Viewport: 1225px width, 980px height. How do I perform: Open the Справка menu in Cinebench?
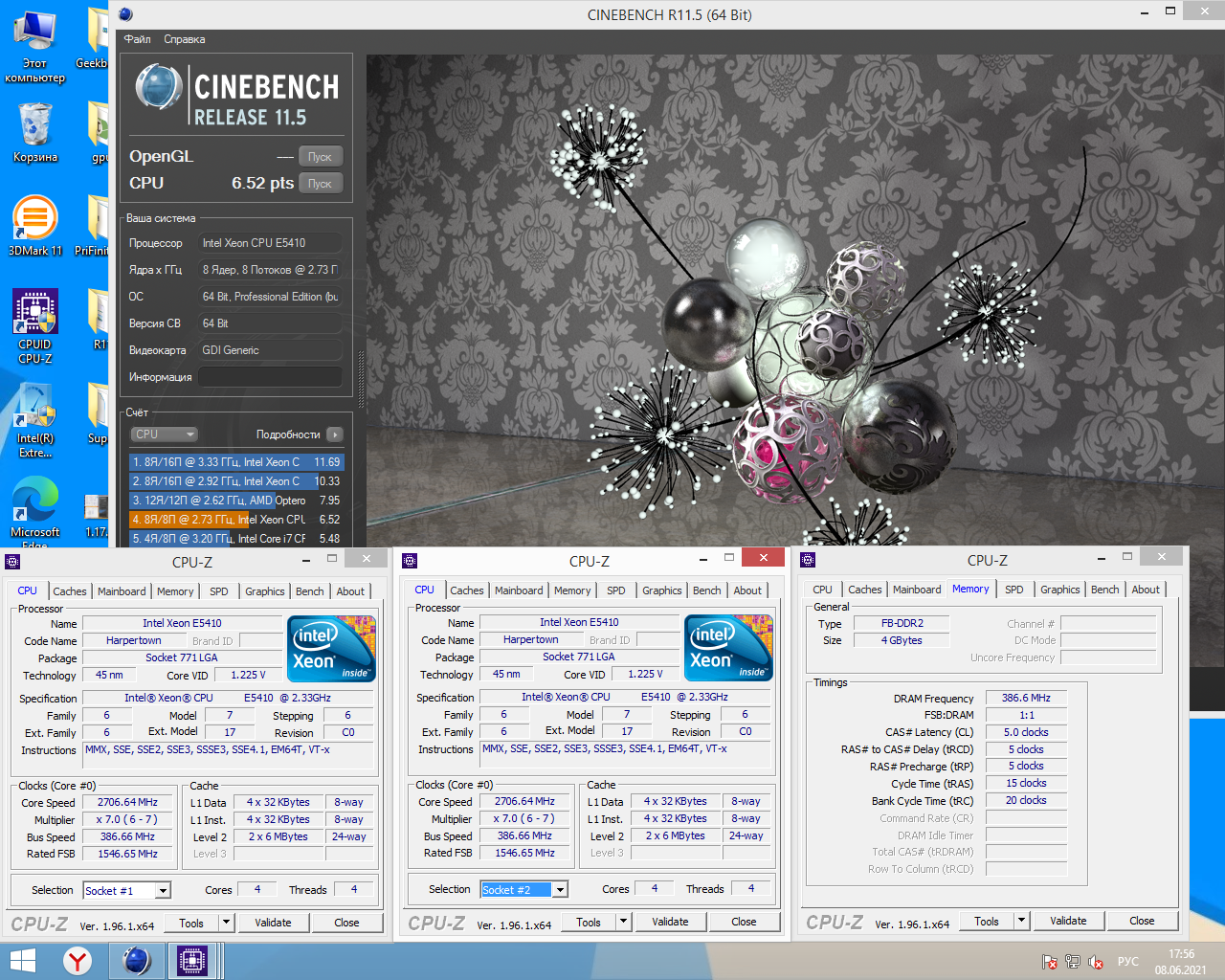coord(184,39)
